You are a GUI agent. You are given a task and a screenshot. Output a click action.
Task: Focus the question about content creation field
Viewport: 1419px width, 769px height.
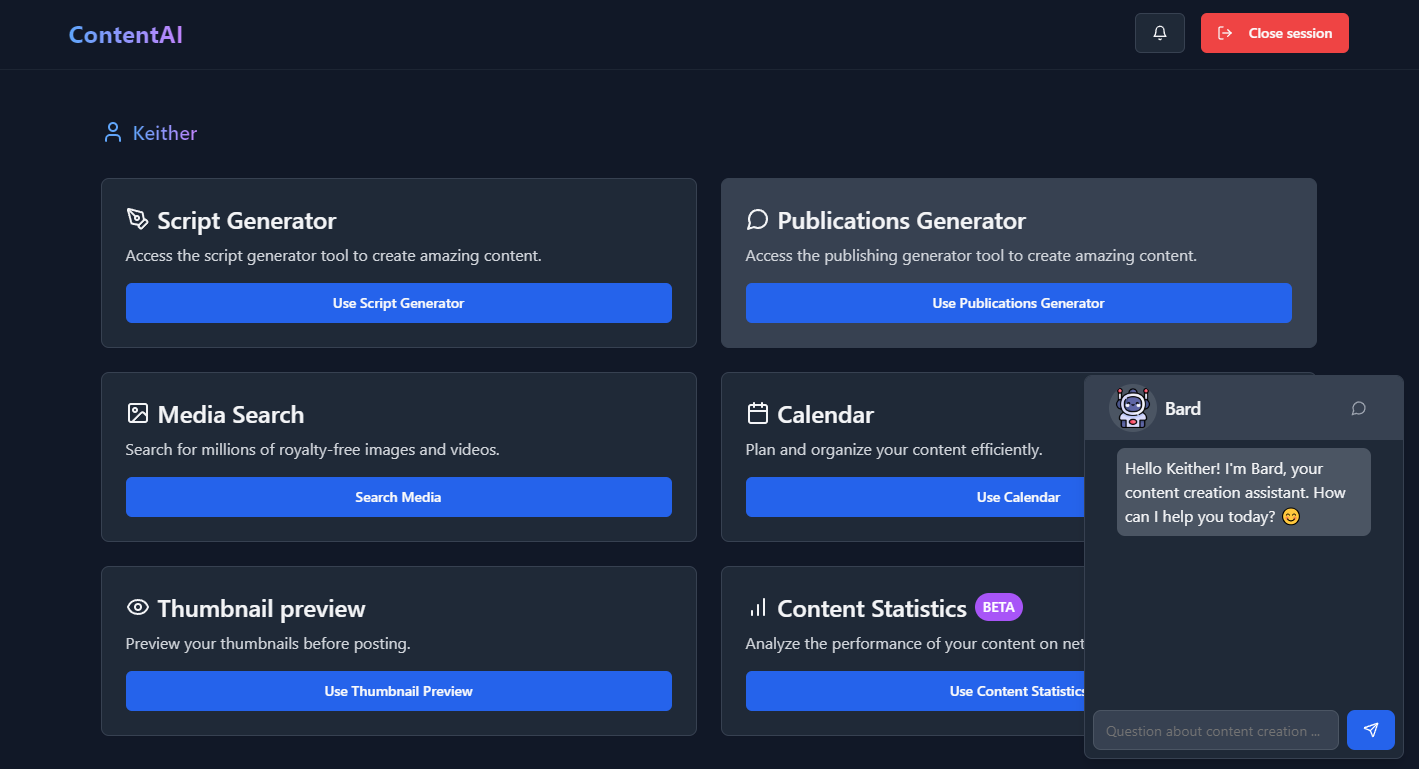click(1215, 730)
